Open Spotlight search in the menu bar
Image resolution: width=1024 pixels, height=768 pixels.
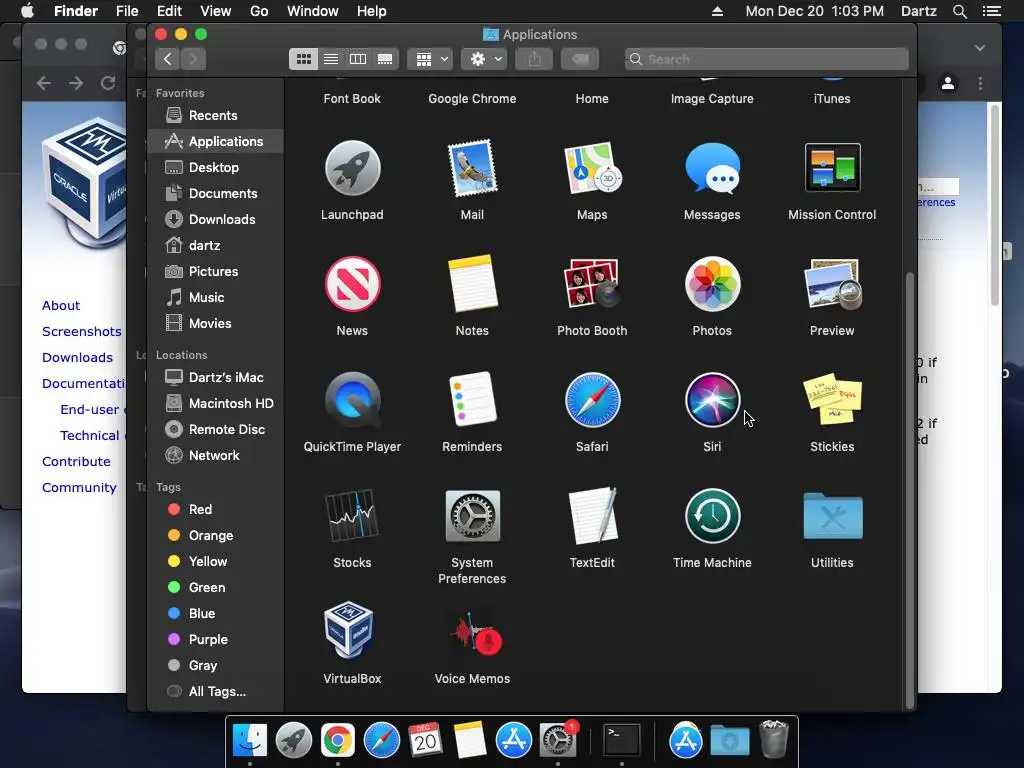[959, 11]
